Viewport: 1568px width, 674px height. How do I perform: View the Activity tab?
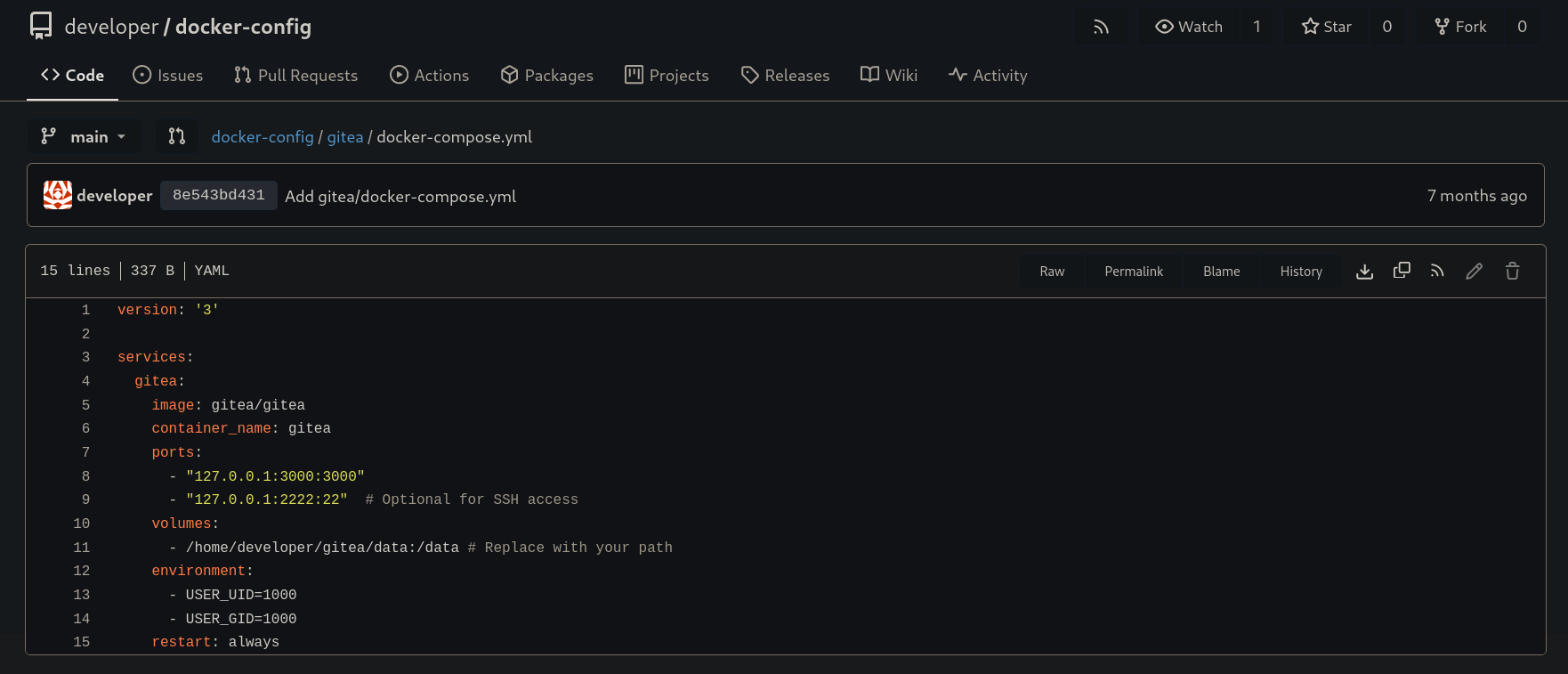988,76
